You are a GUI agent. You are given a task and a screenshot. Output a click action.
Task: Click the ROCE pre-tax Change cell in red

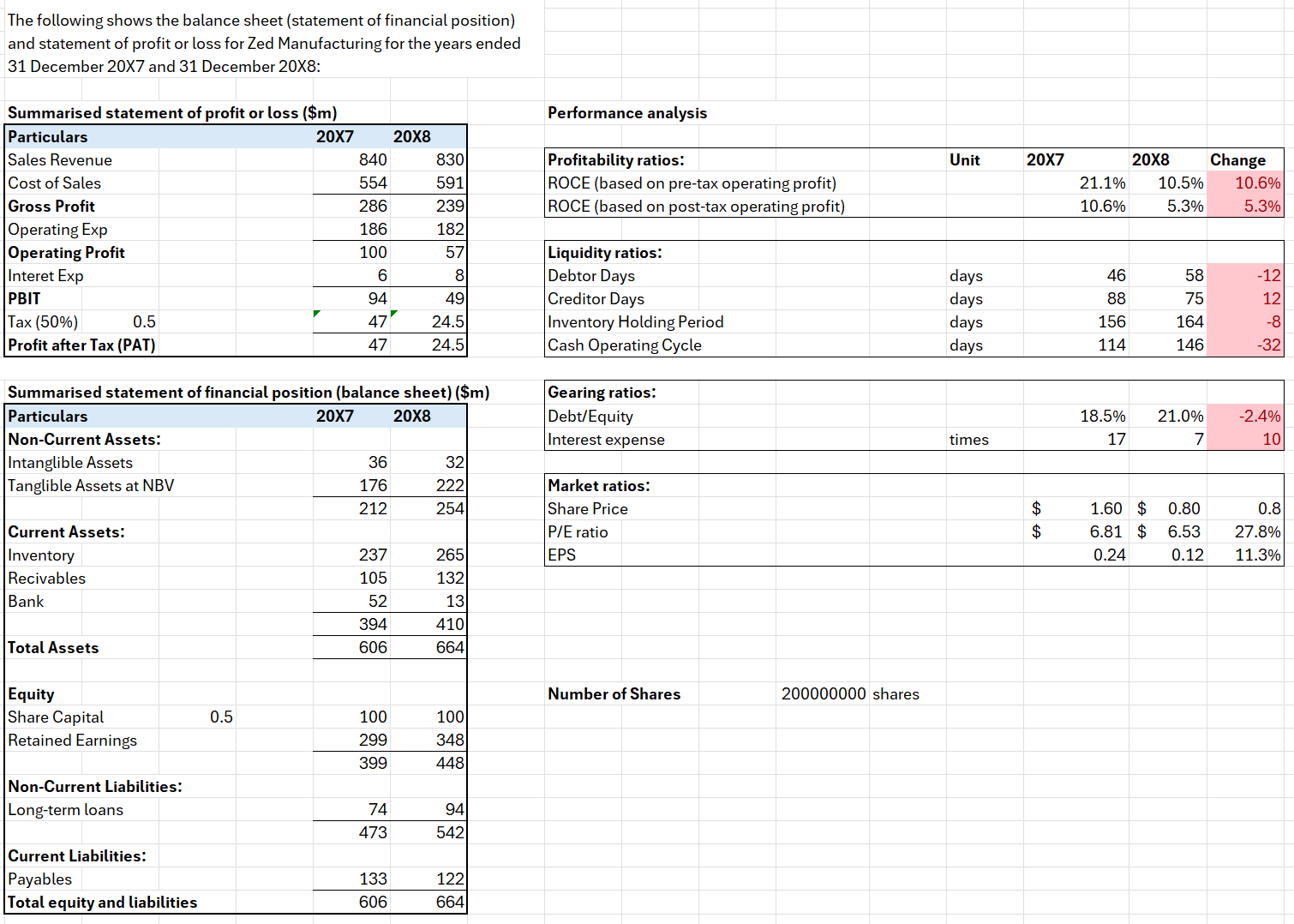(1245, 183)
